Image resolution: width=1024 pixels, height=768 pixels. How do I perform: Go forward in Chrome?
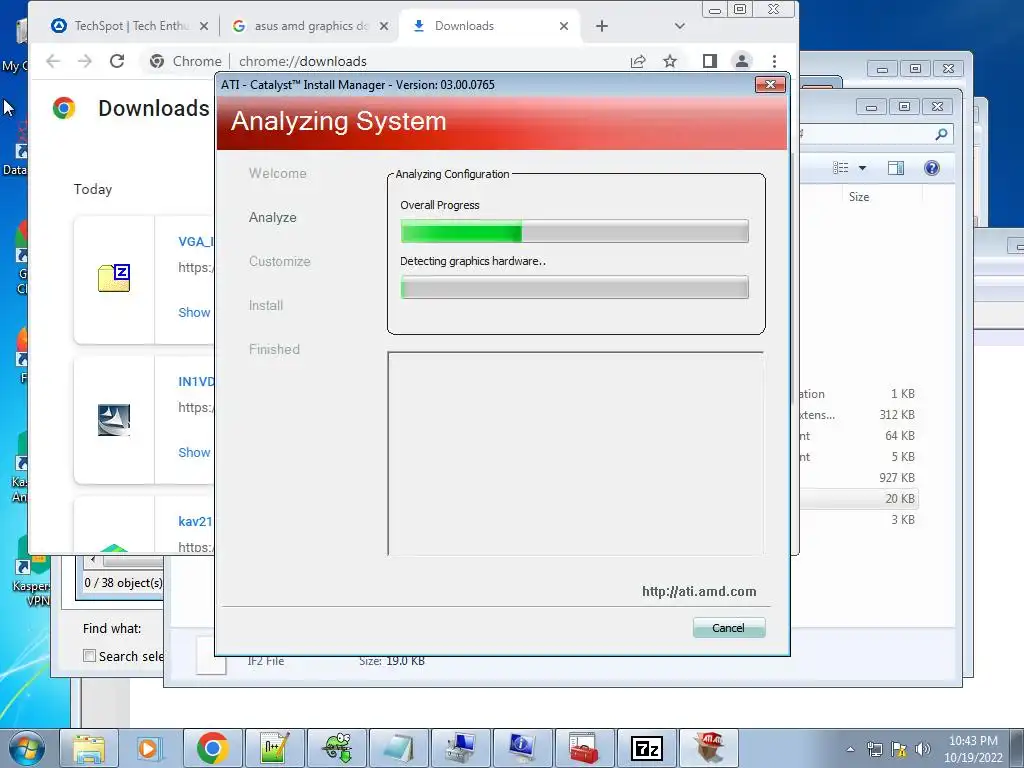pos(85,61)
